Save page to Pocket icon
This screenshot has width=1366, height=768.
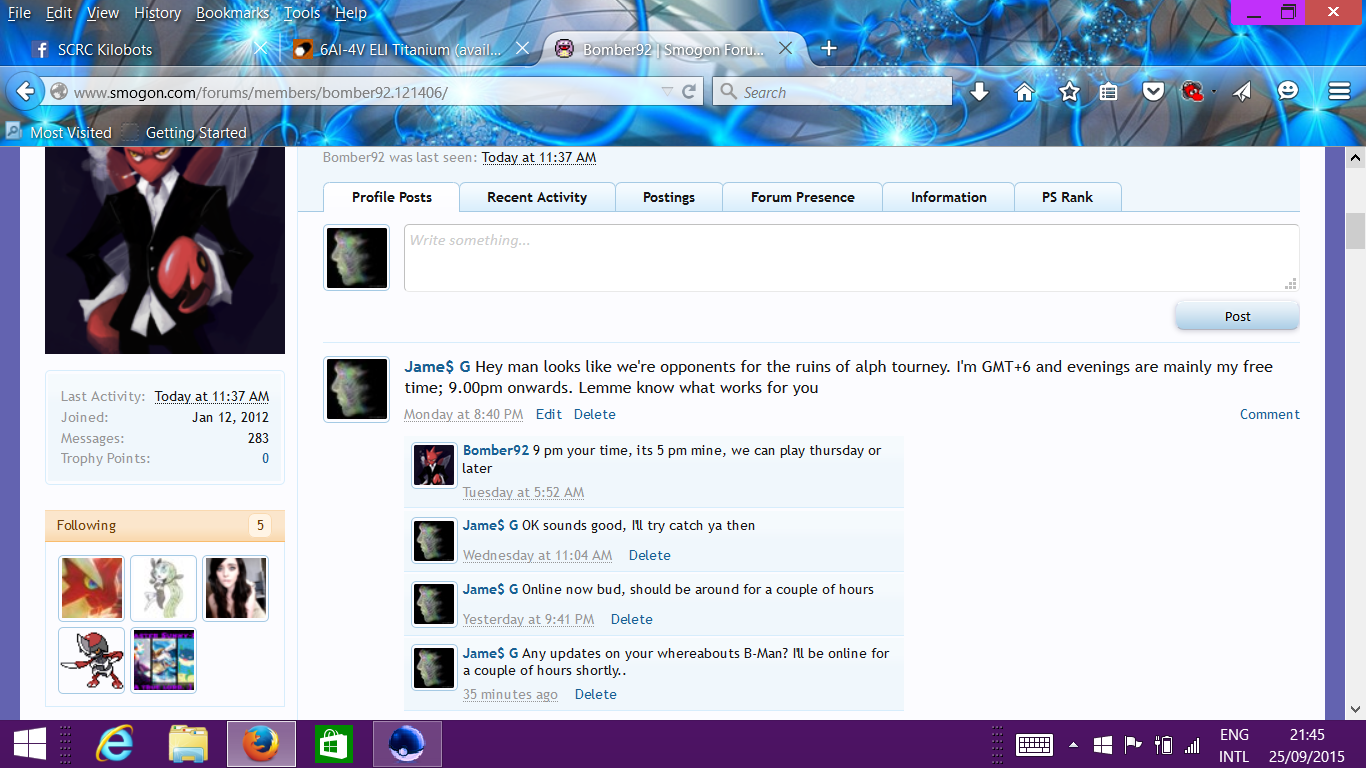pyautogui.click(x=1153, y=92)
